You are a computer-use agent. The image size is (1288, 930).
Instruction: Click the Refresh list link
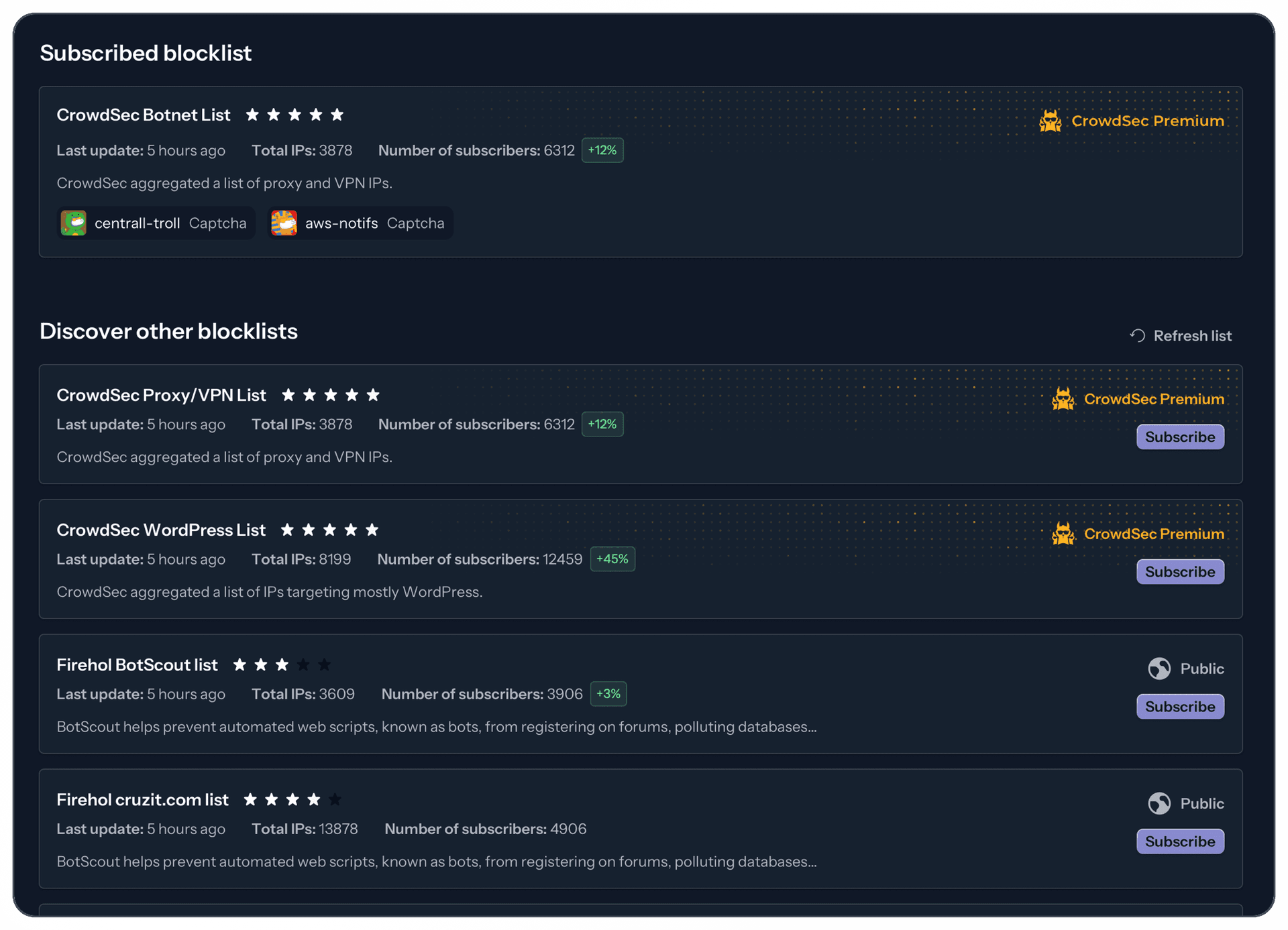[x=1191, y=335]
